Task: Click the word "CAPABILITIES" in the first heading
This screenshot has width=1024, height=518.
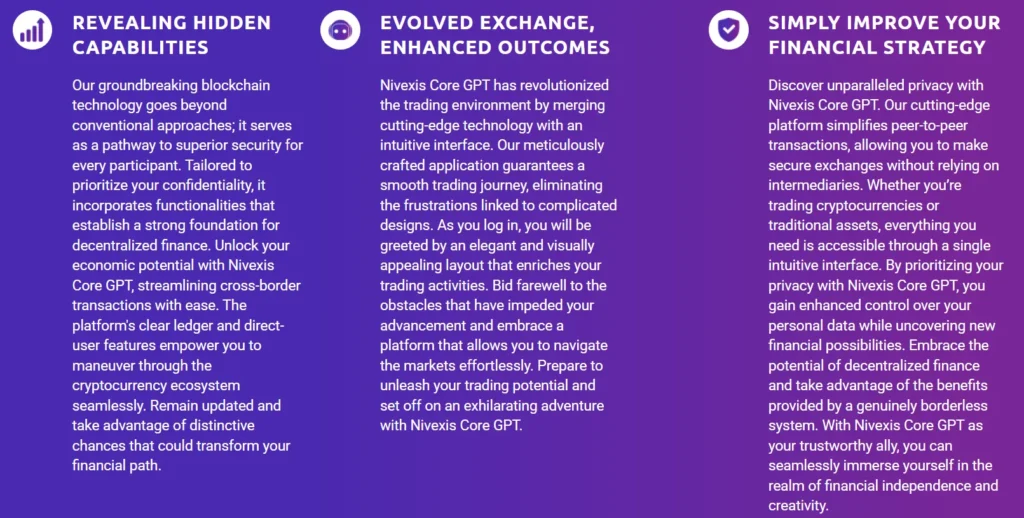Action: coord(140,47)
